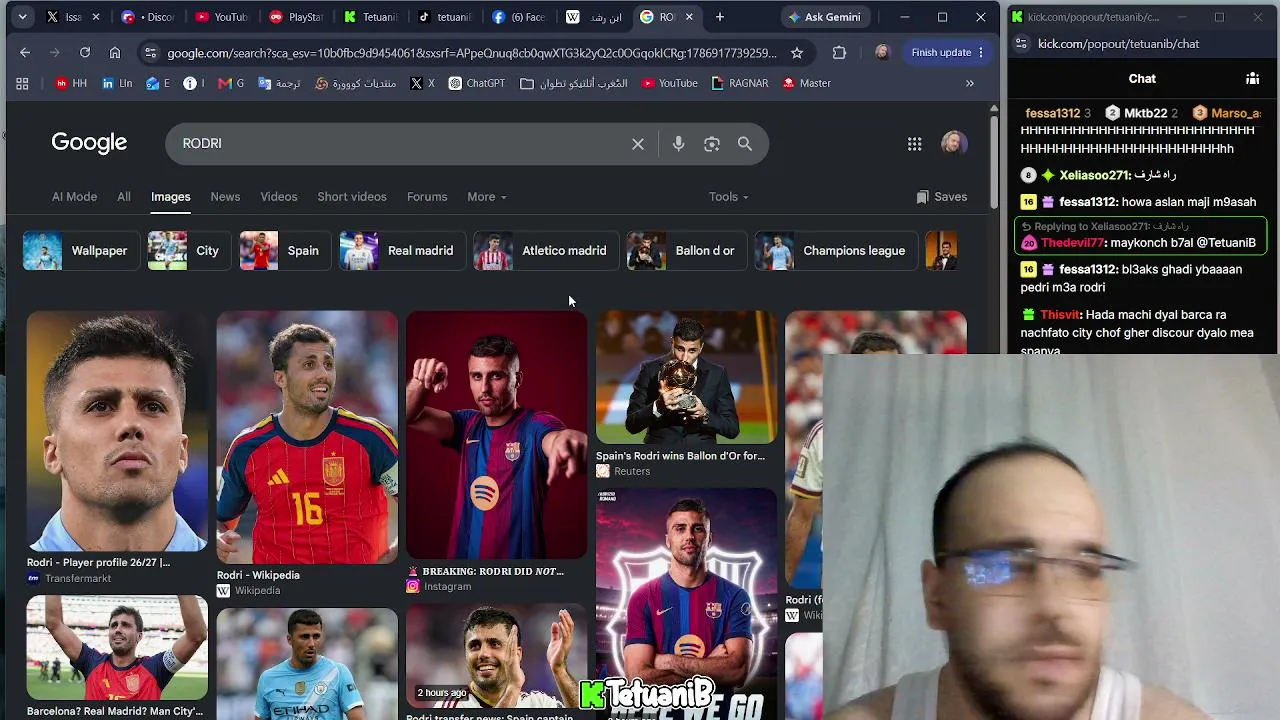Go to the Google logo homepage
The image size is (1280, 720).
pos(89,143)
